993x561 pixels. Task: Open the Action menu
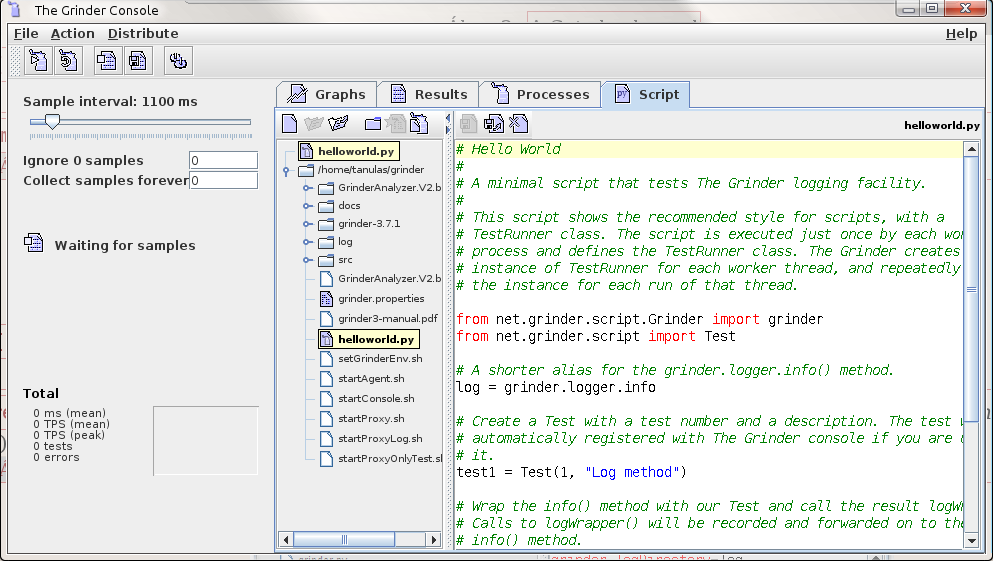pos(73,34)
